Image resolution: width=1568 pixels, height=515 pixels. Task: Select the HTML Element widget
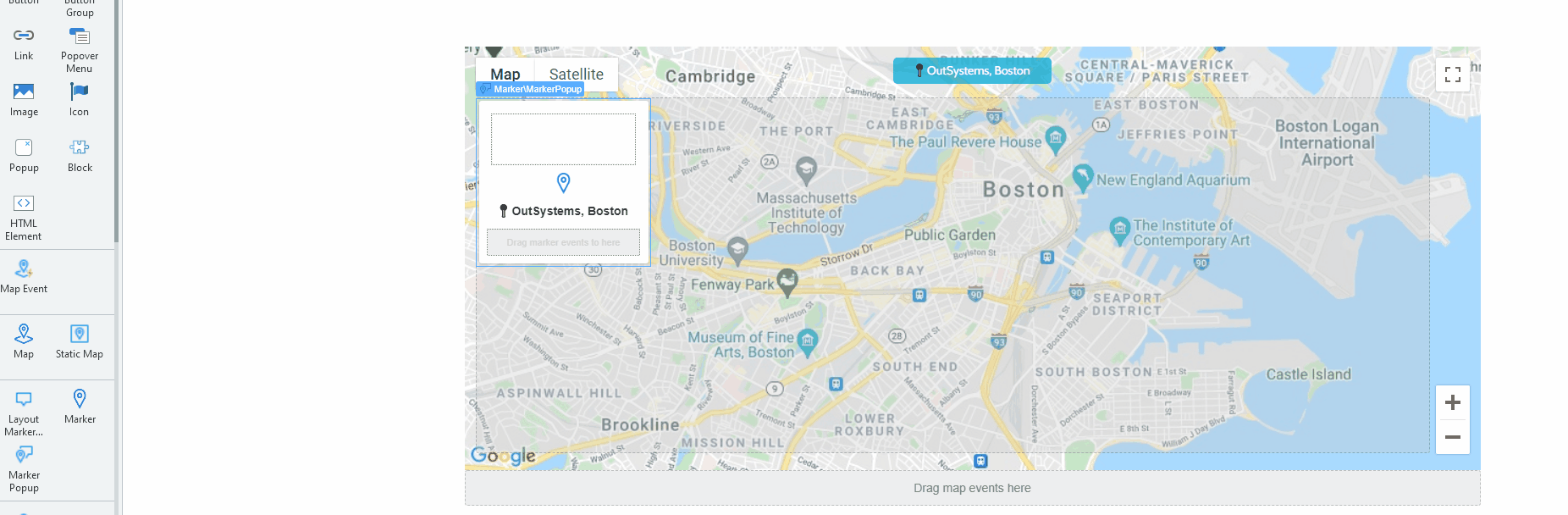point(24,218)
